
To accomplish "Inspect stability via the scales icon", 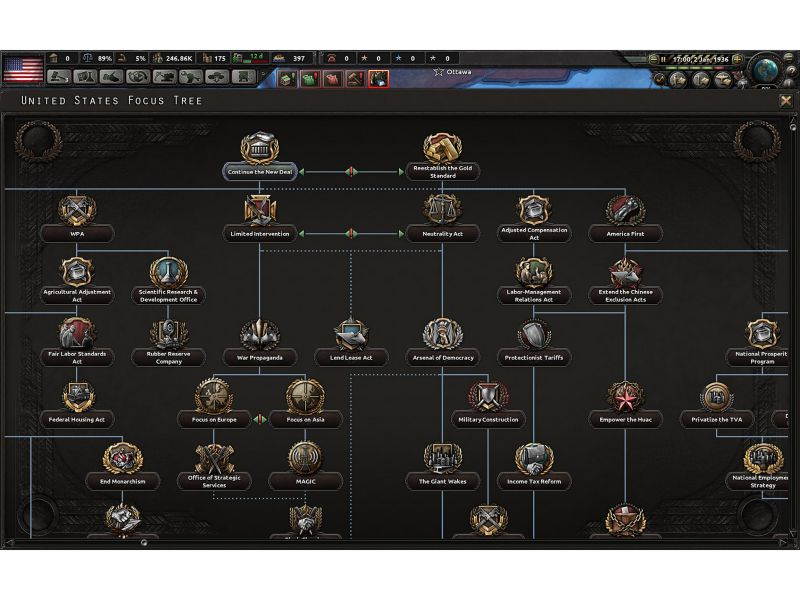I will 87,57.
